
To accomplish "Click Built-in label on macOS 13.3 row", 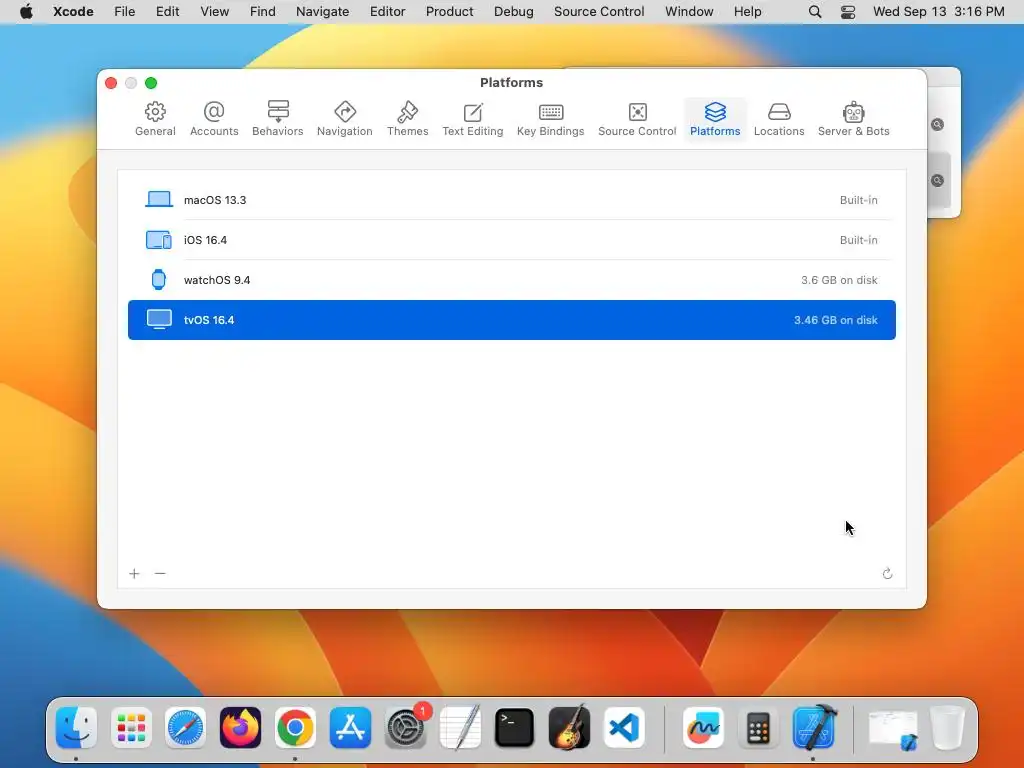I will 858,200.
